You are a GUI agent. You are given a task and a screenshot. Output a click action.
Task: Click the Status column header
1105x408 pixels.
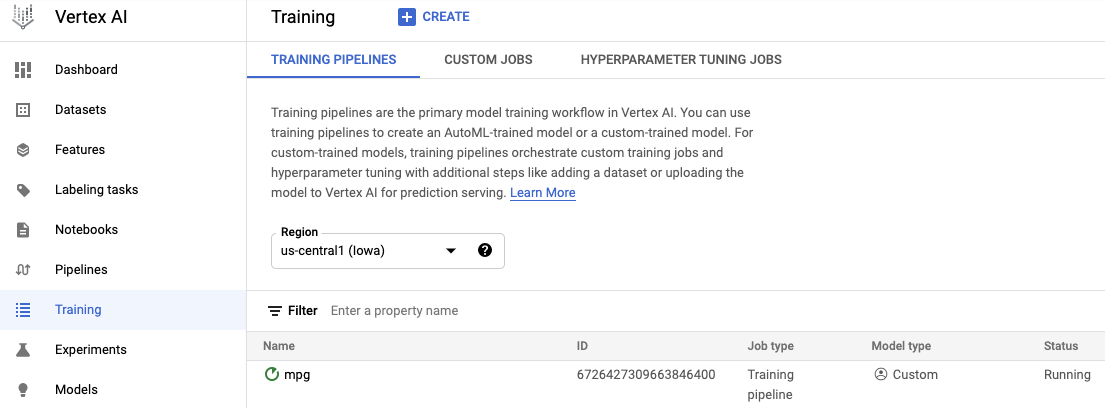click(1061, 346)
